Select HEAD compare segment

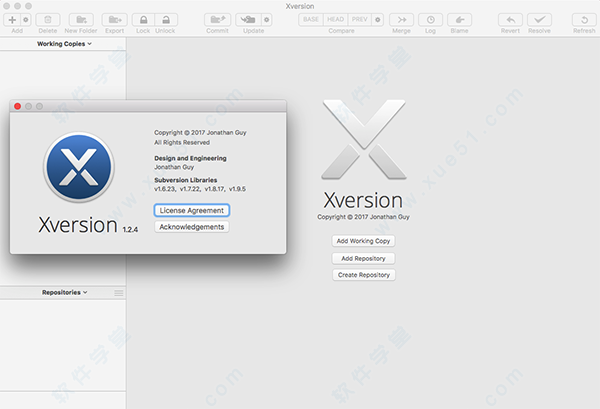click(x=335, y=20)
